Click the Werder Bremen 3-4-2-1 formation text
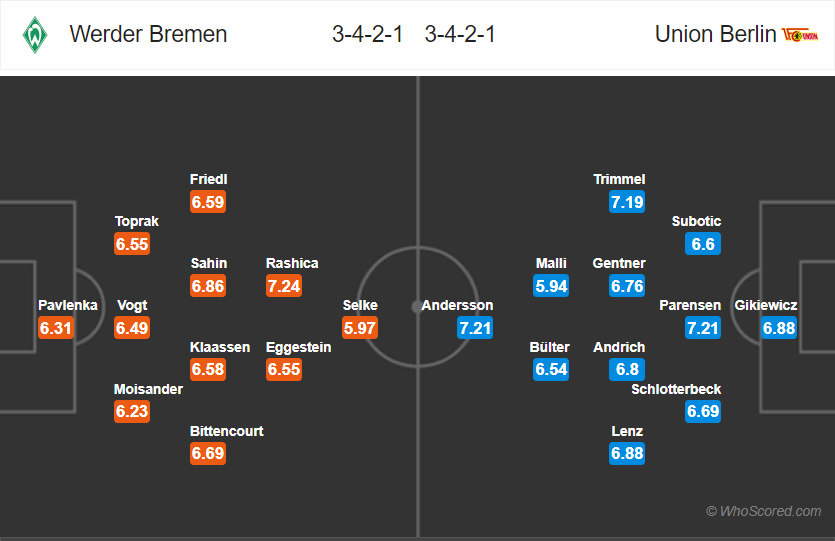 [x=367, y=34]
